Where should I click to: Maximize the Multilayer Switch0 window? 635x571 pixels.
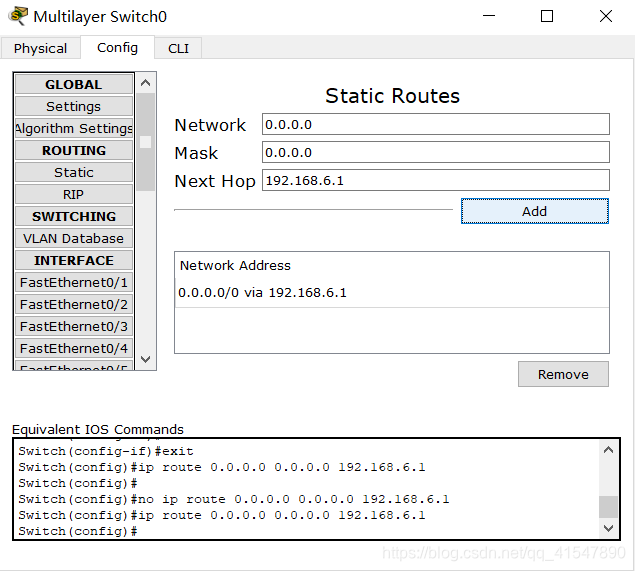coord(547,16)
